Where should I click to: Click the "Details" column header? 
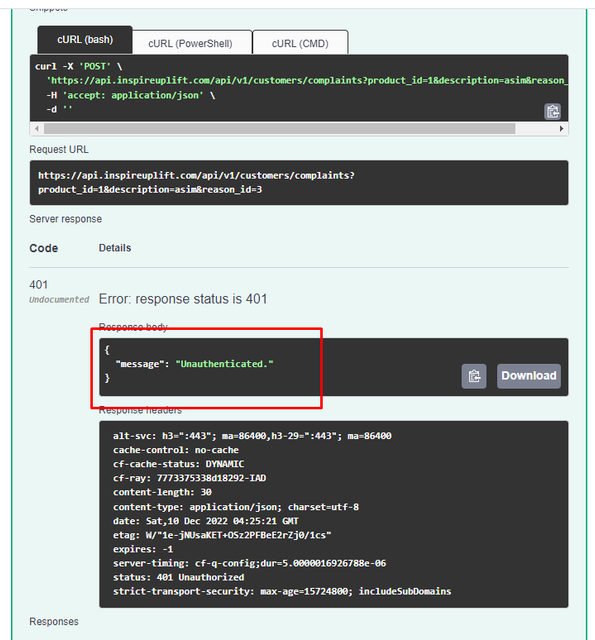(x=115, y=248)
